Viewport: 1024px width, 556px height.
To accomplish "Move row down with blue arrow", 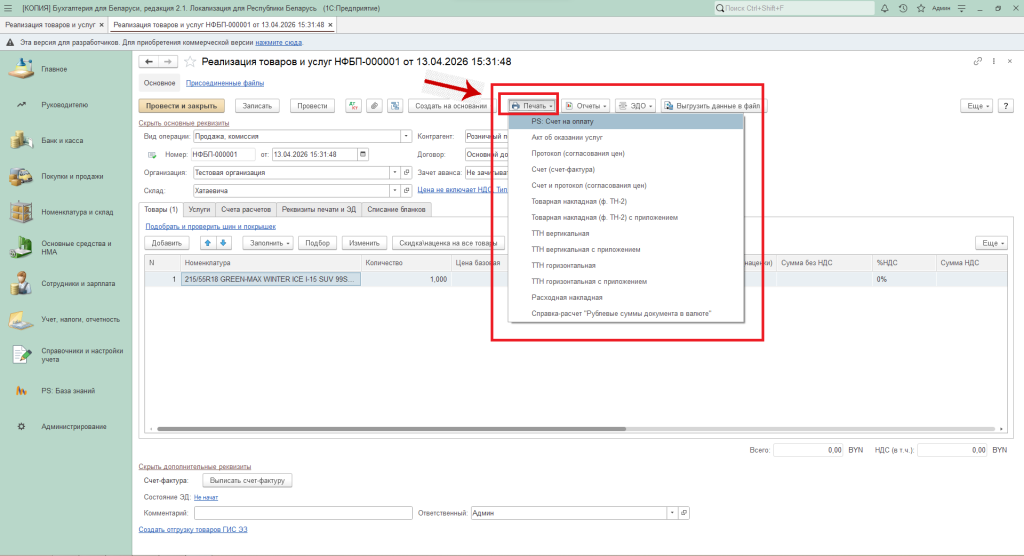I will pos(224,243).
